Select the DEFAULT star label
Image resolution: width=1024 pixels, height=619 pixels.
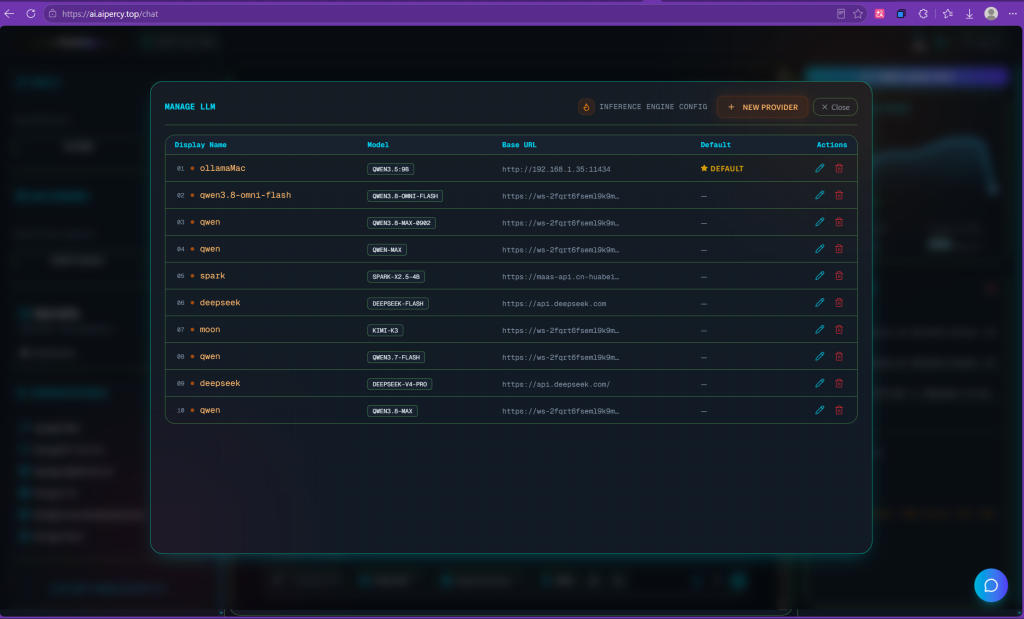tap(722, 168)
